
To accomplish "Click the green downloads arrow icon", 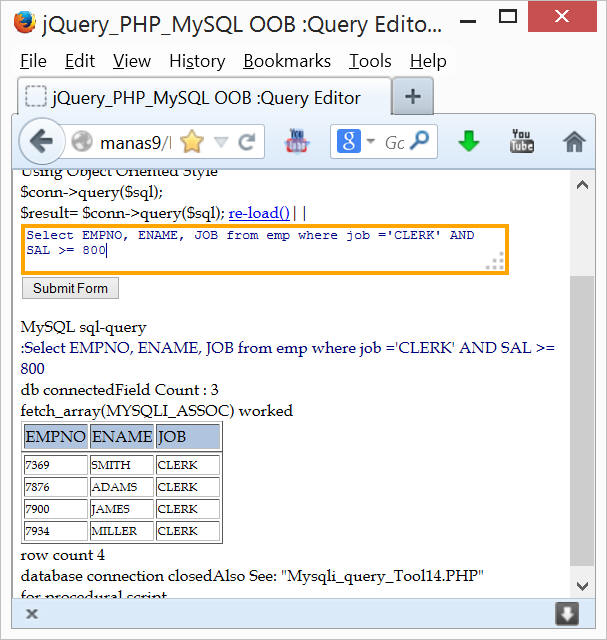I will click(469, 142).
